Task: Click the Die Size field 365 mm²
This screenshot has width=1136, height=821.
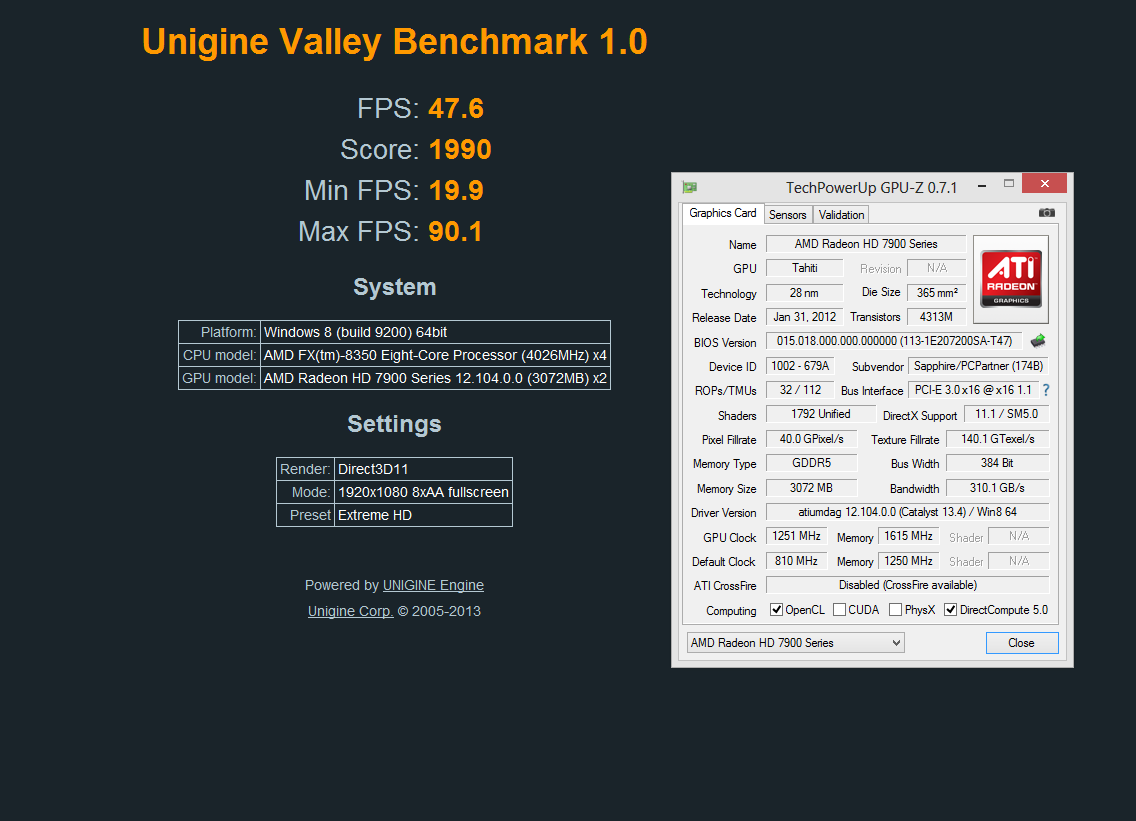Action: (937, 293)
